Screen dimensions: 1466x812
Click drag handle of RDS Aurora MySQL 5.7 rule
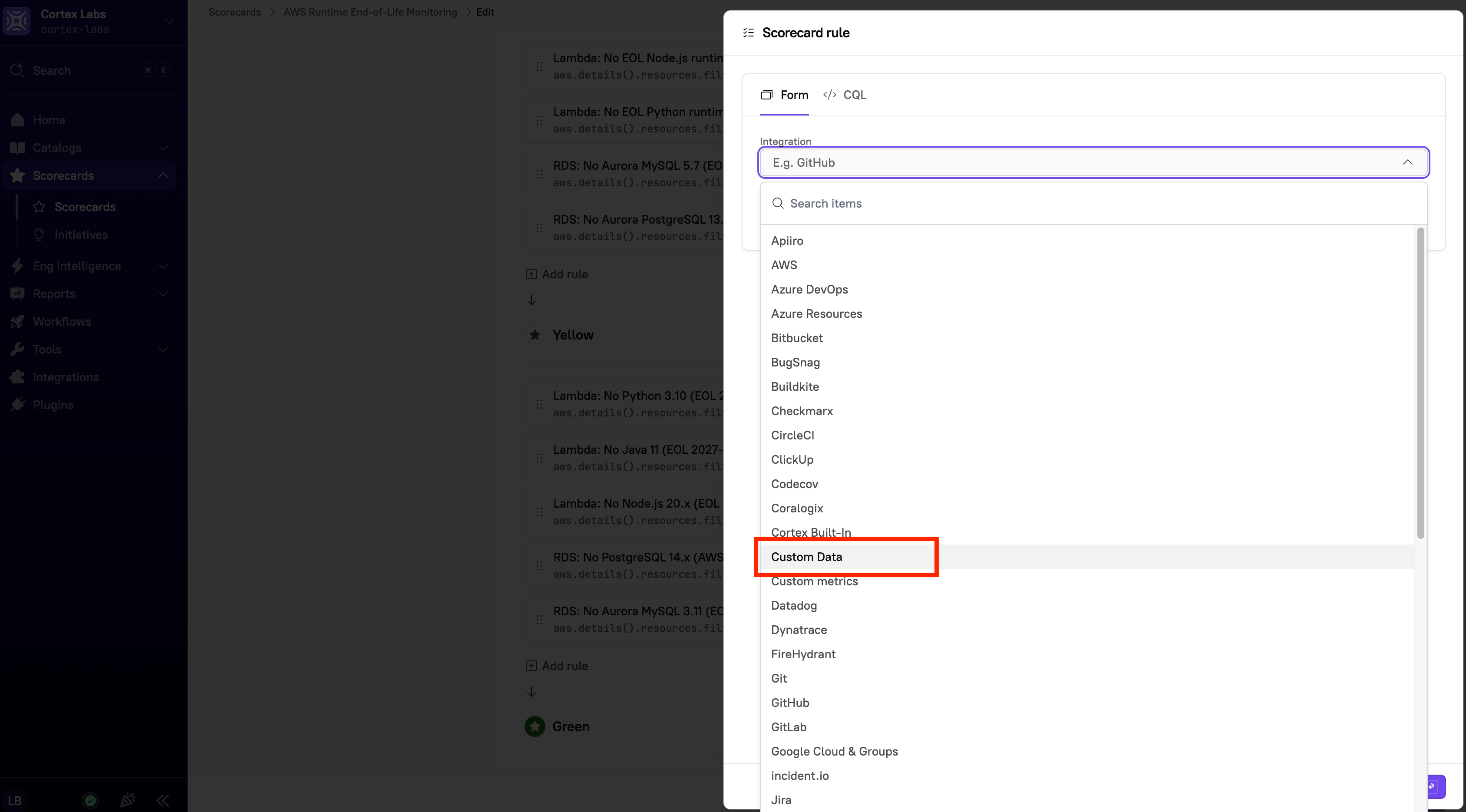539,174
